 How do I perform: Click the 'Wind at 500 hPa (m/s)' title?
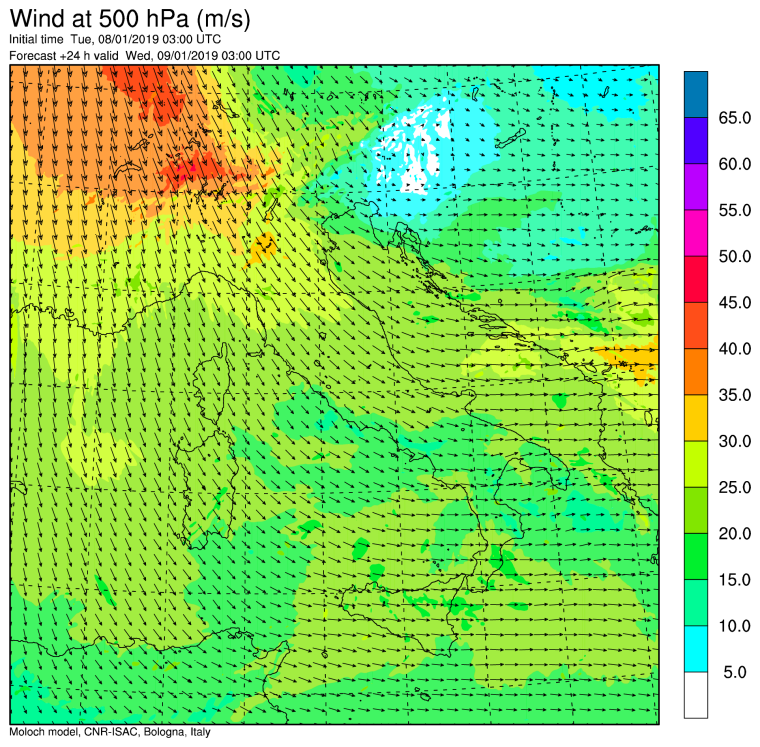tap(130, 18)
